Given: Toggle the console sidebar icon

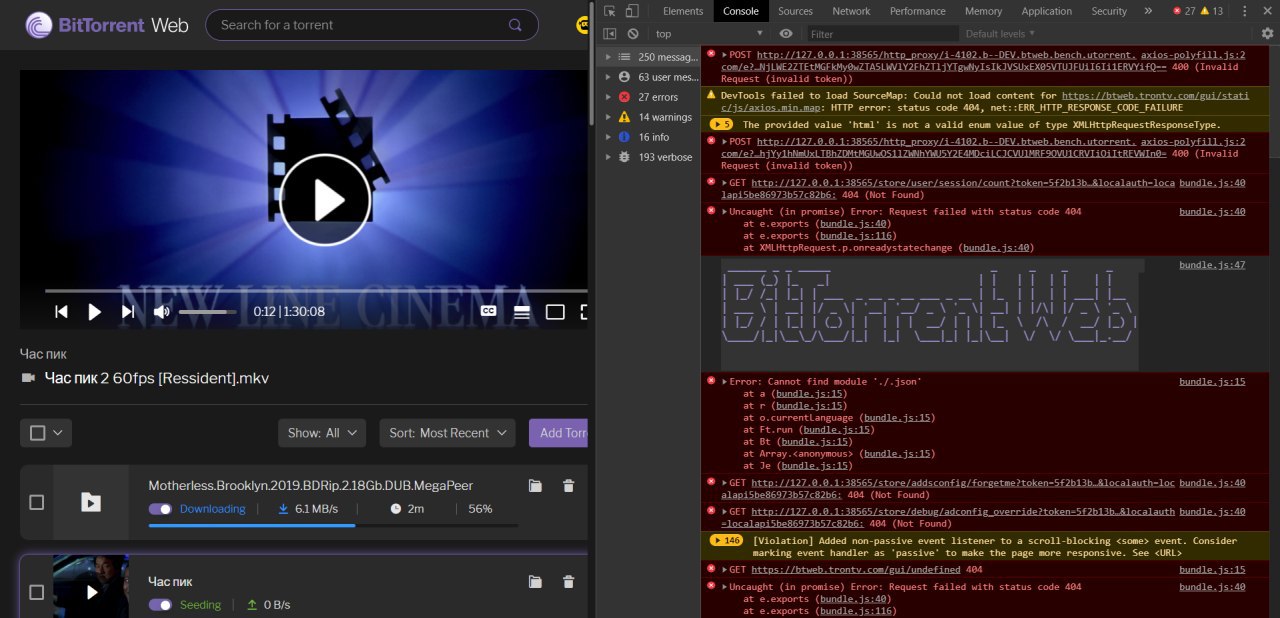Looking at the screenshot, I should pyautogui.click(x=610, y=34).
